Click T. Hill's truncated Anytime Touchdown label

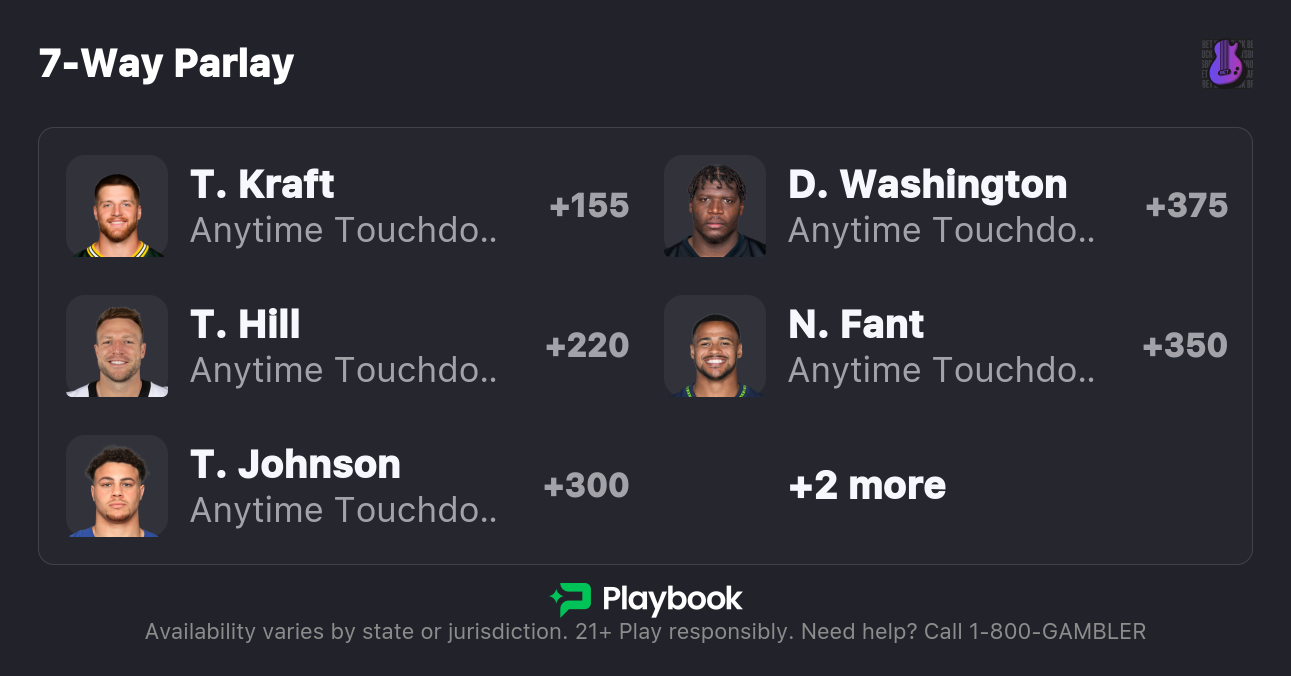(343, 371)
